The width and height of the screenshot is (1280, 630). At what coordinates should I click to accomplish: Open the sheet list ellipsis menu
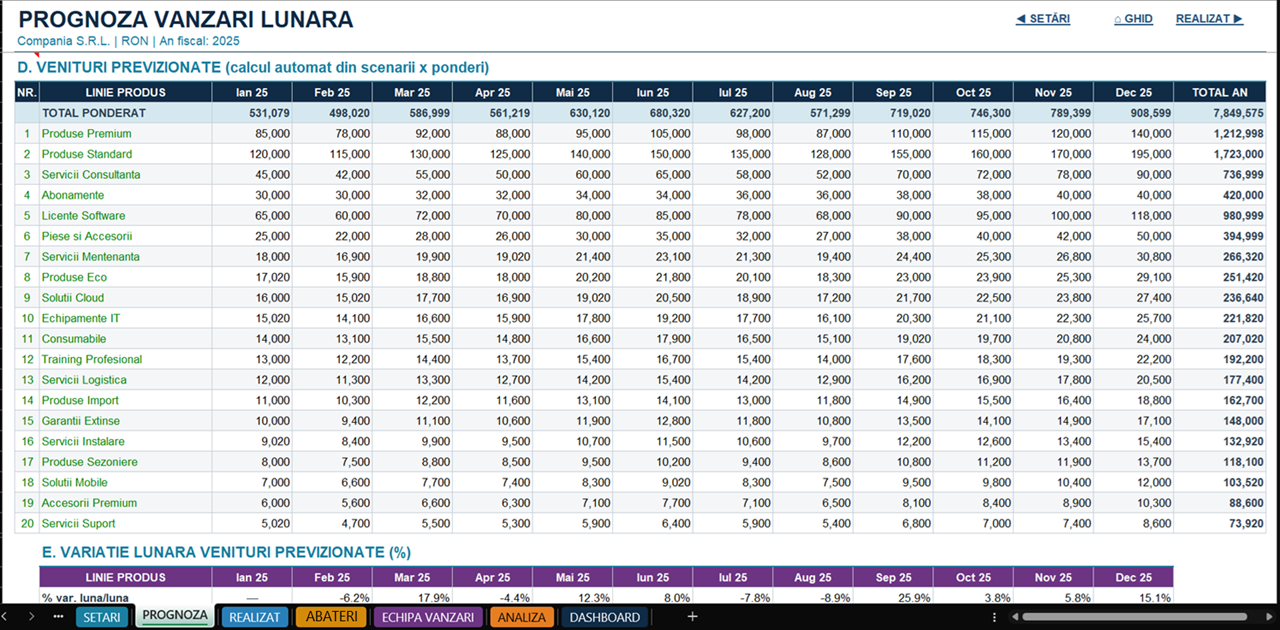point(58,617)
